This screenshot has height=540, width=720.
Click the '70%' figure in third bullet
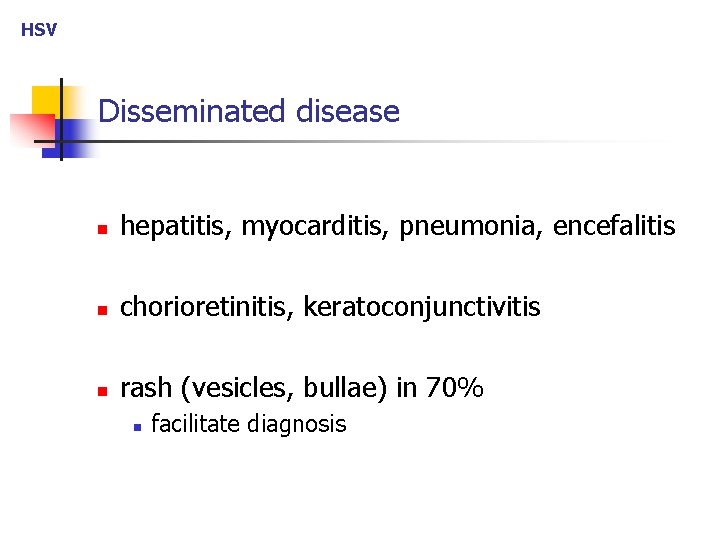click(x=454, y=387)
